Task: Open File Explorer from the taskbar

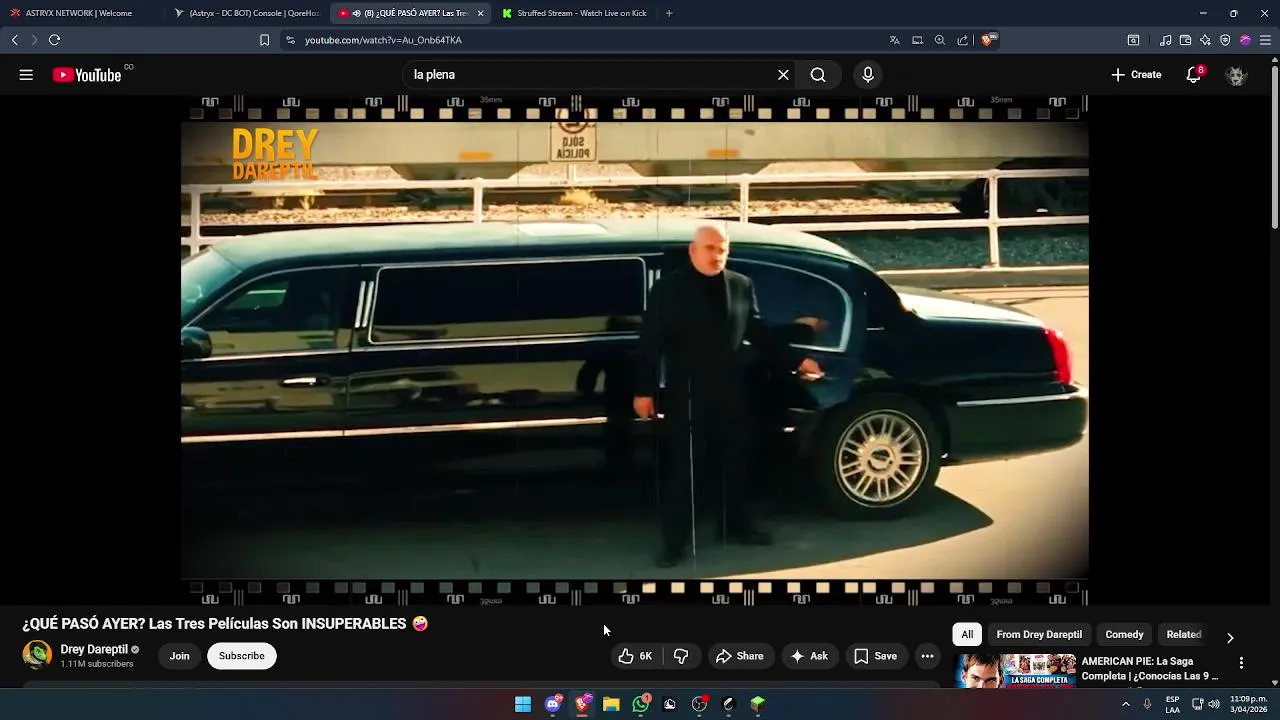Action: click(x=611, y=704)
